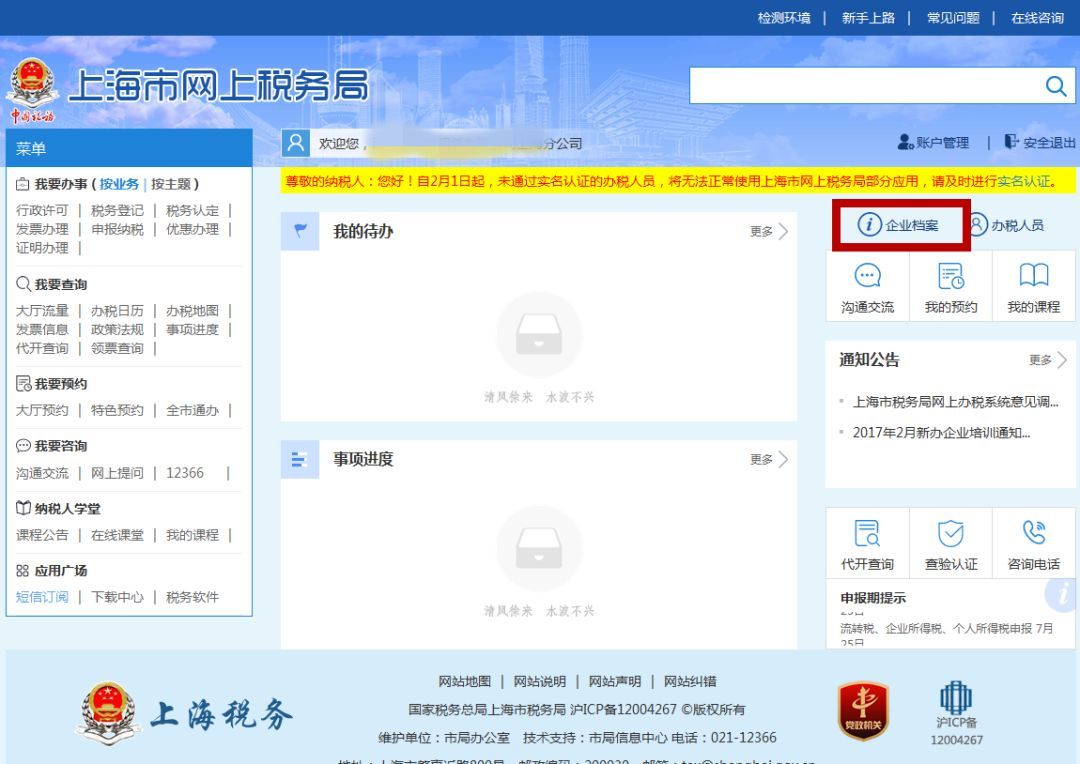Click the 办税人员 person icon
1080x764 pixels.
tap(977, 225)
